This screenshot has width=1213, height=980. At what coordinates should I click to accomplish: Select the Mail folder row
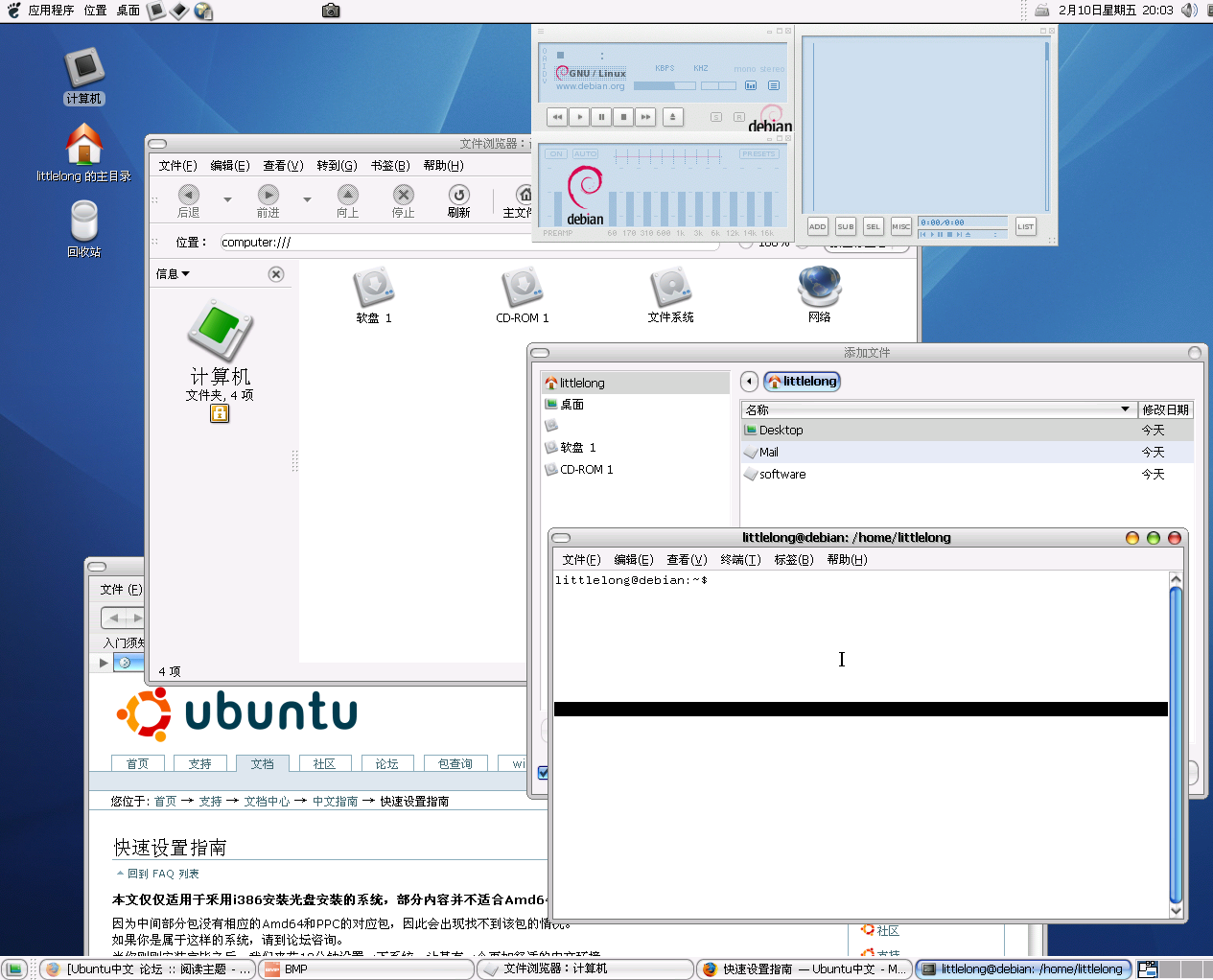(967, 453)
